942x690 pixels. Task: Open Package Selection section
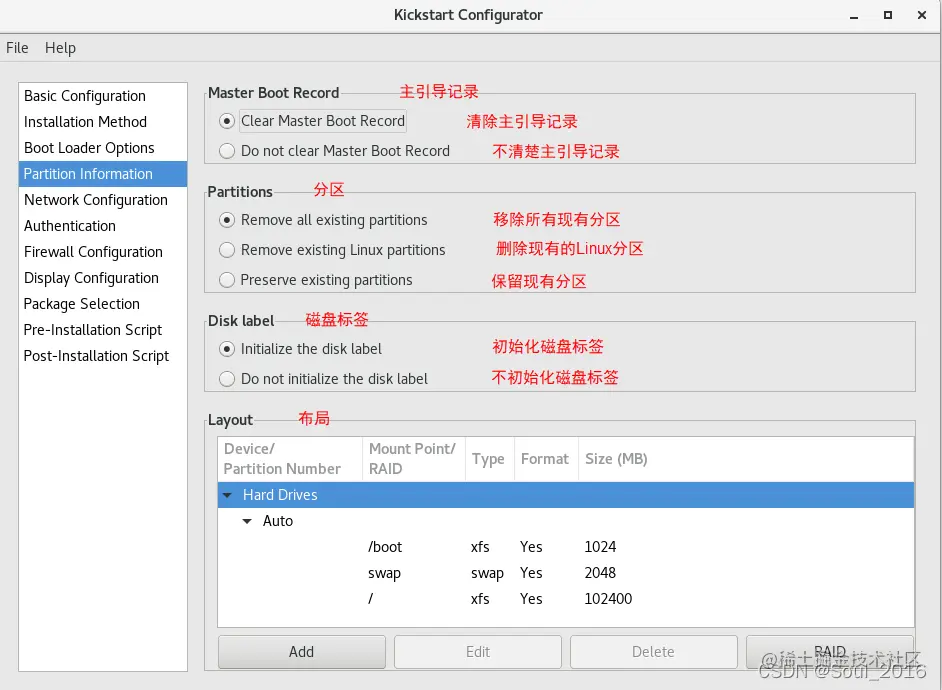tap(103, 304)
